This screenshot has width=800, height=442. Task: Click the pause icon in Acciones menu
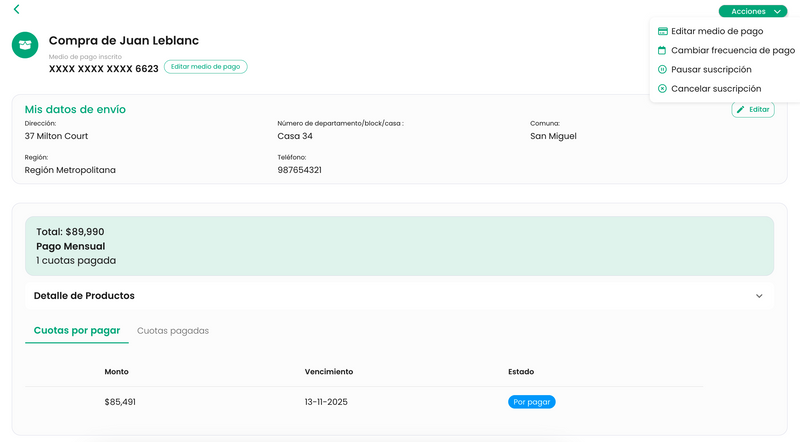click(x=662, y=69)
